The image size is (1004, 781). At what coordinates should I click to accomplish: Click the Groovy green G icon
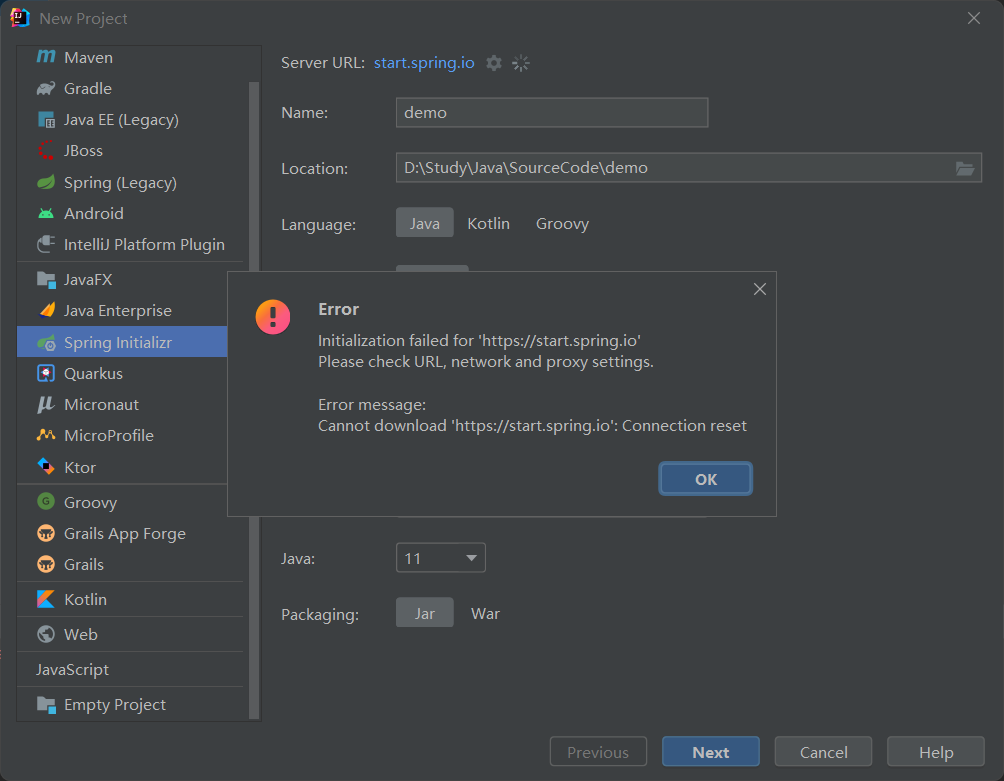46,501
